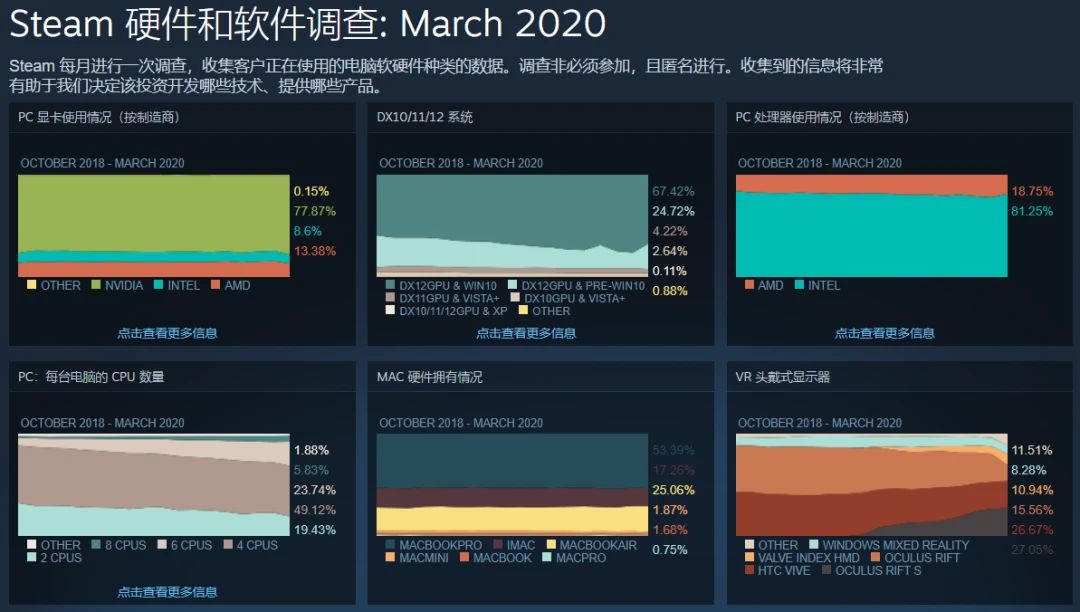Click the 23.74% value in CPU count panel
This screenshot has width=1080, height=612.
click(315, 489)
